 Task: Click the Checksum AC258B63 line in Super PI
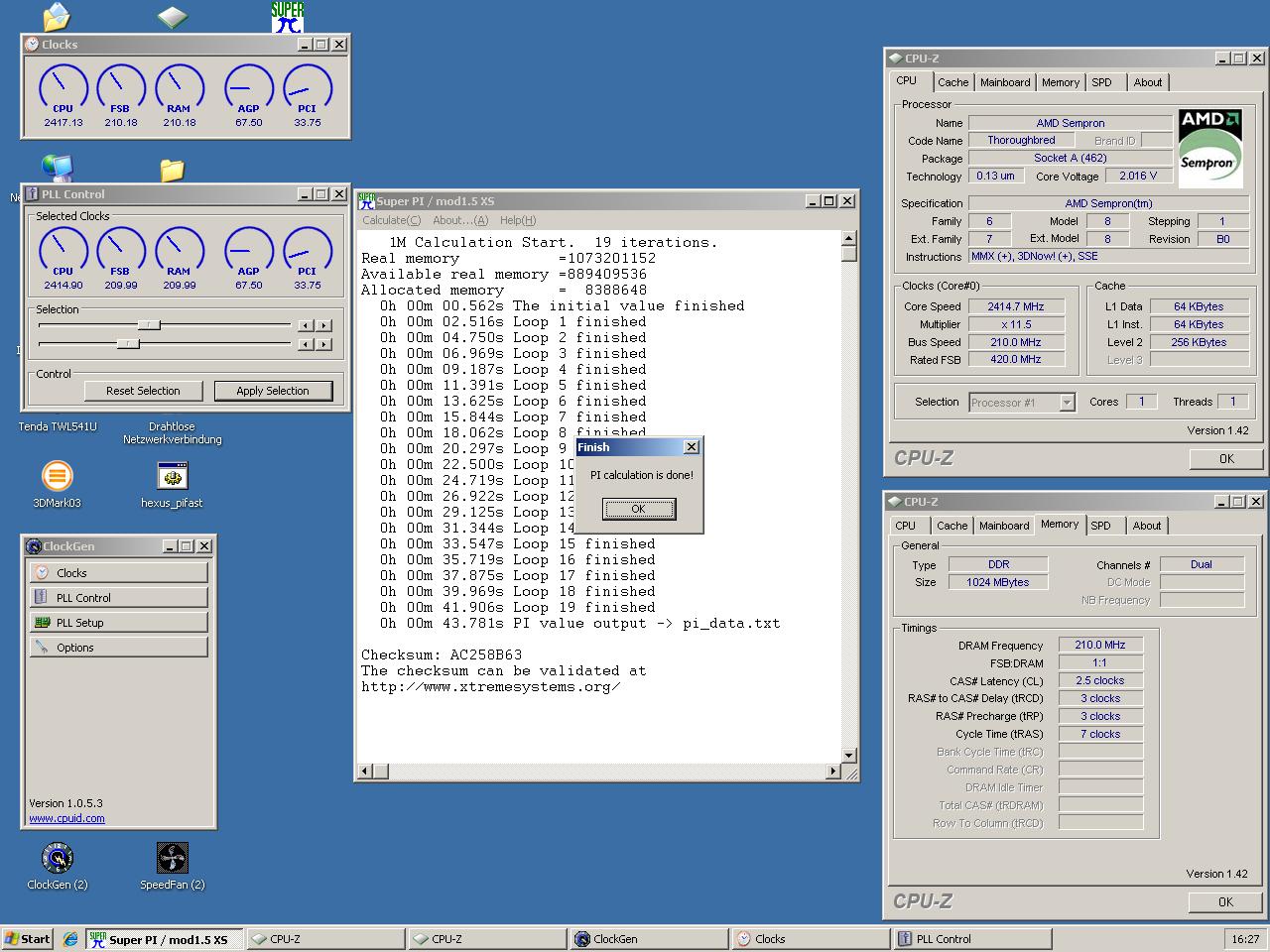pyautogui.click(x=442, y=654)
